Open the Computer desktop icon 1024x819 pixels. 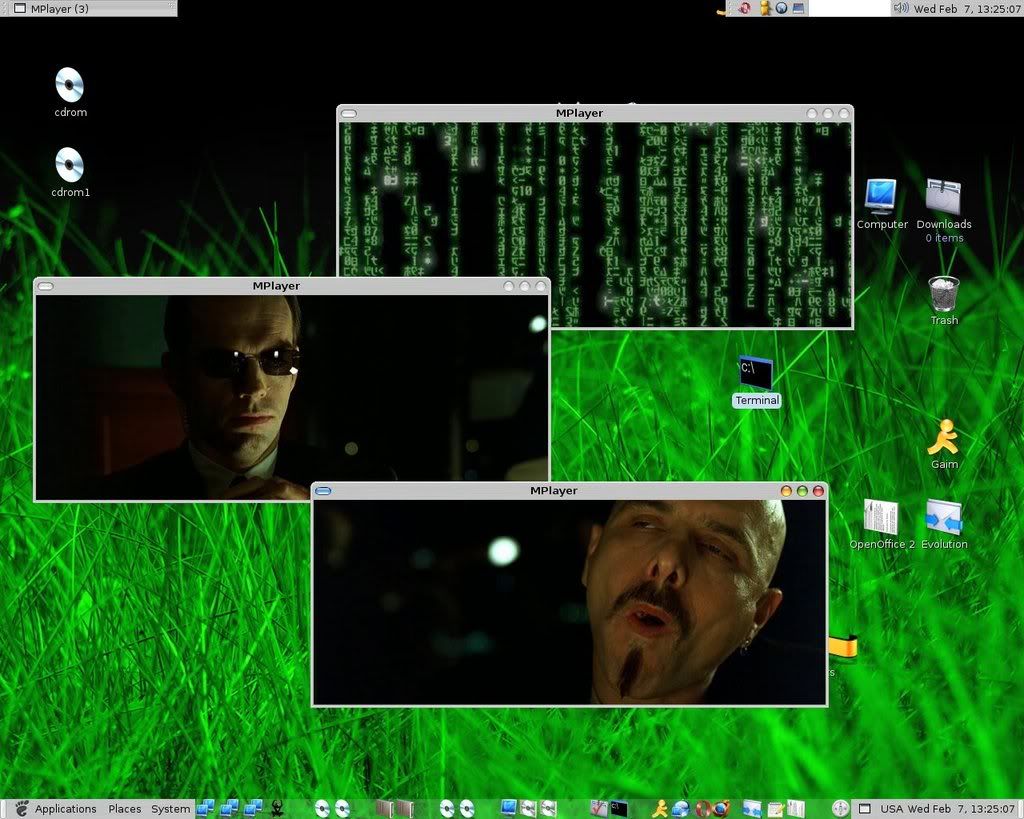881,196
